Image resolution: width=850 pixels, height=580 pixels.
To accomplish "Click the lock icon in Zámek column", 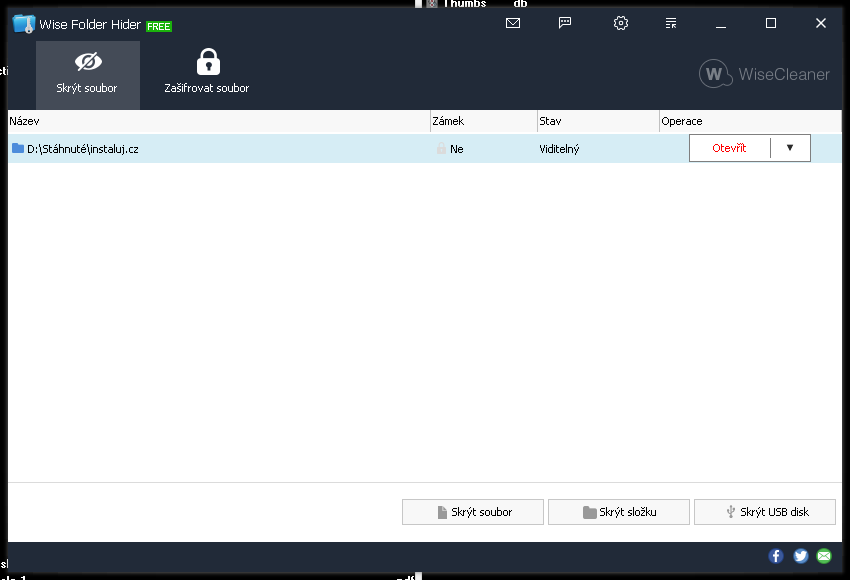I will coord(441,148).
